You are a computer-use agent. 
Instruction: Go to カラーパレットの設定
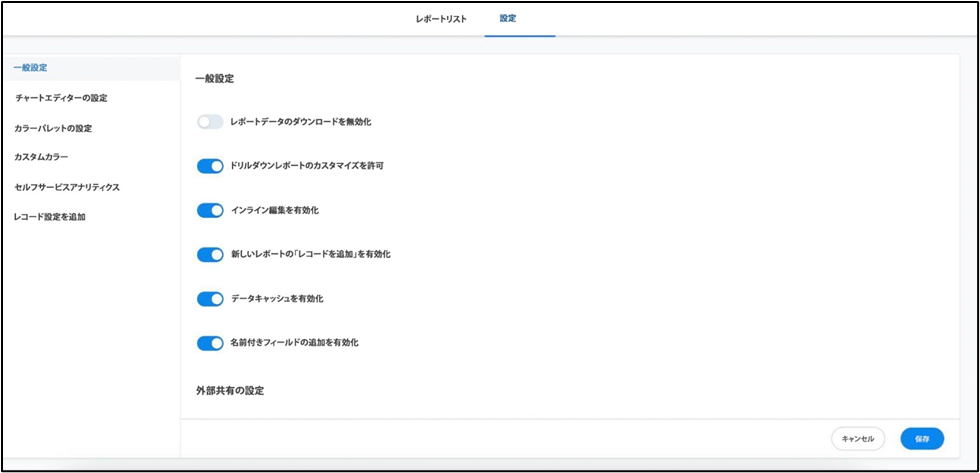click(x=53, y=128)
